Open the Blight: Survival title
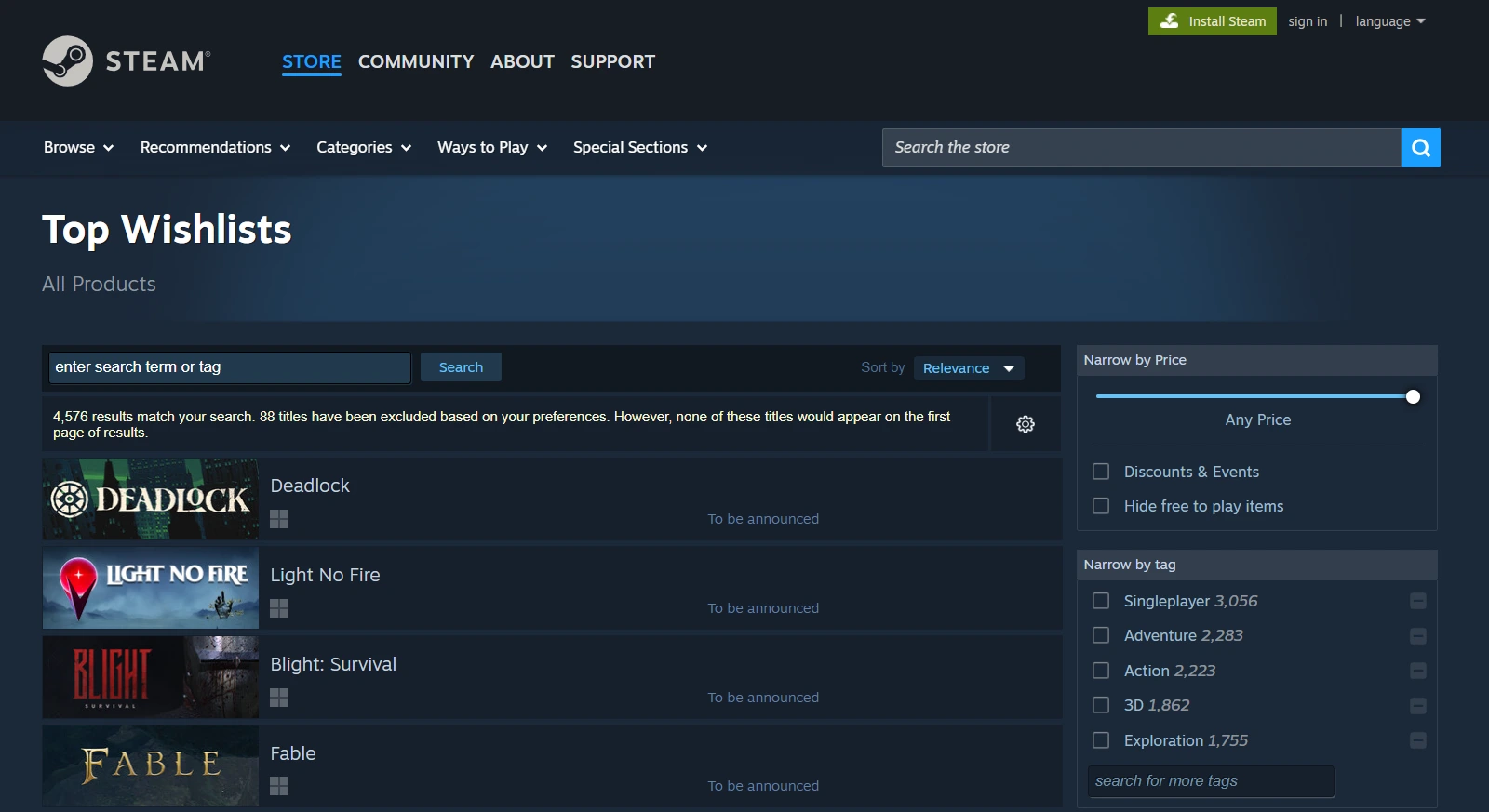Viewport: 1489px width, 812px height. tap(333, 664)
